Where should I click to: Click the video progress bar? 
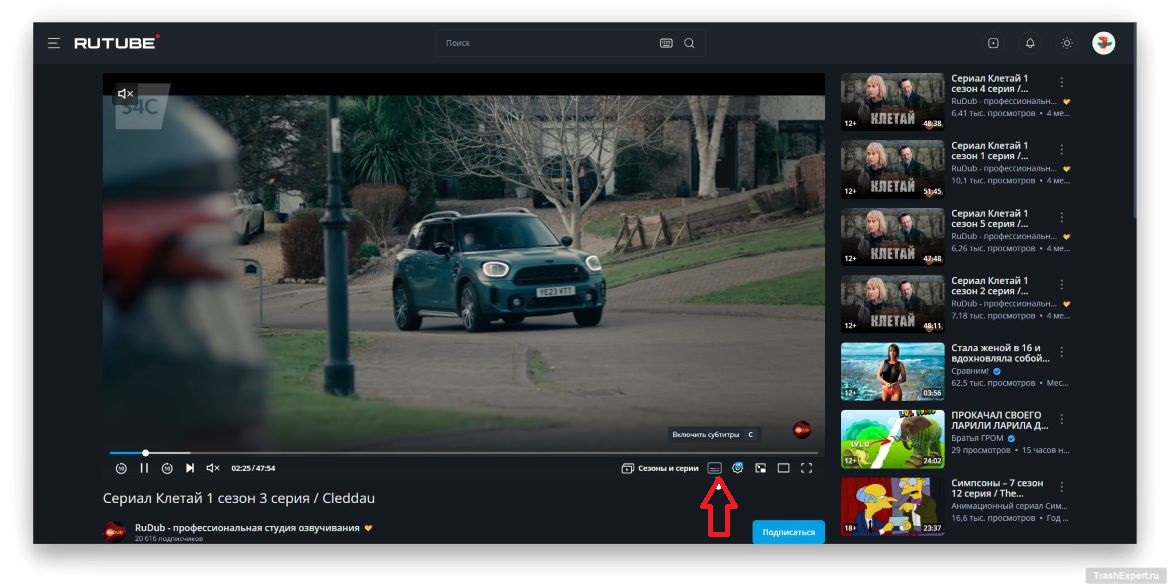(x=400, y=453)
